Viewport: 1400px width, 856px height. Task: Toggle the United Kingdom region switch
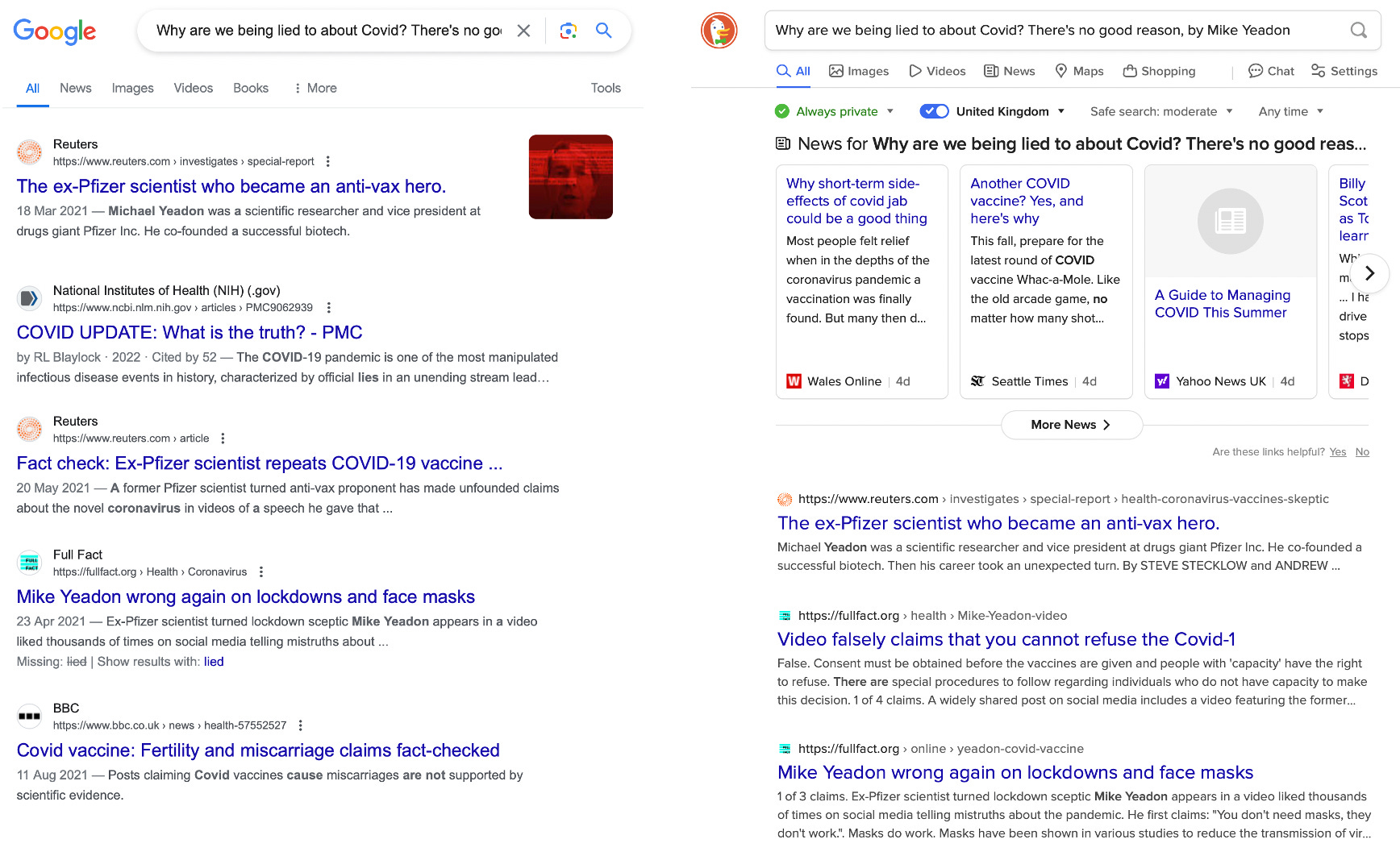pos(935,111)
